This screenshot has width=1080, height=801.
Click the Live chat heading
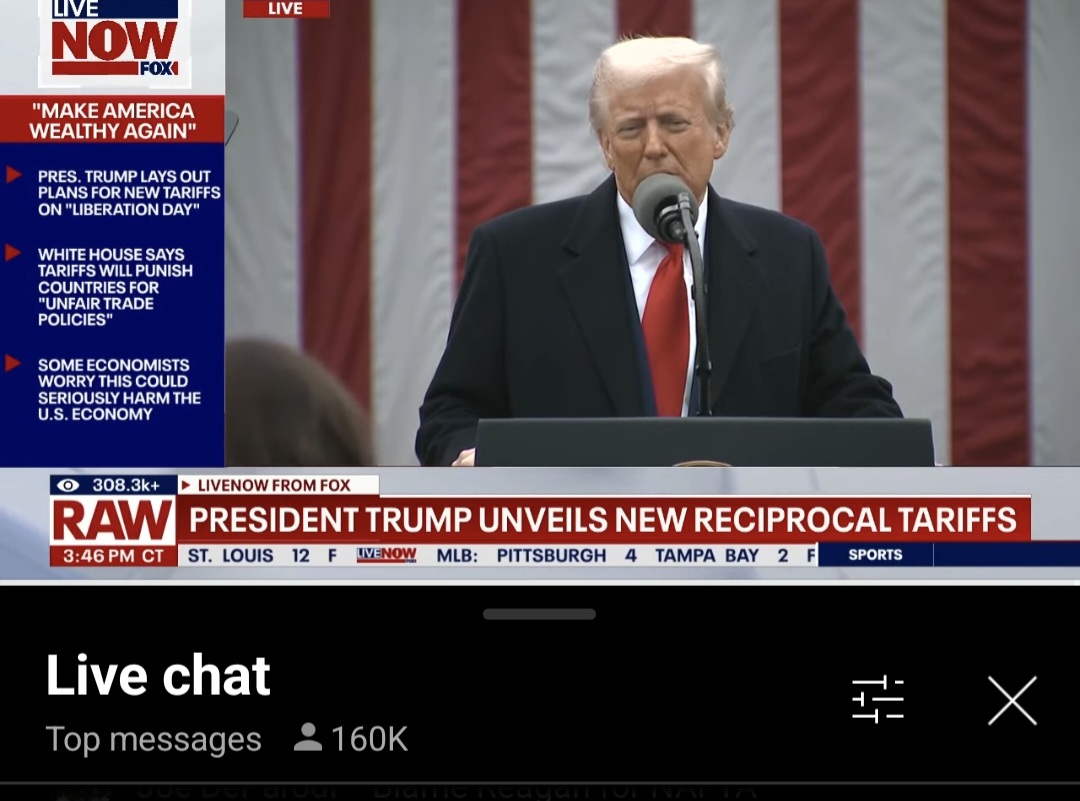pos(158,675)
